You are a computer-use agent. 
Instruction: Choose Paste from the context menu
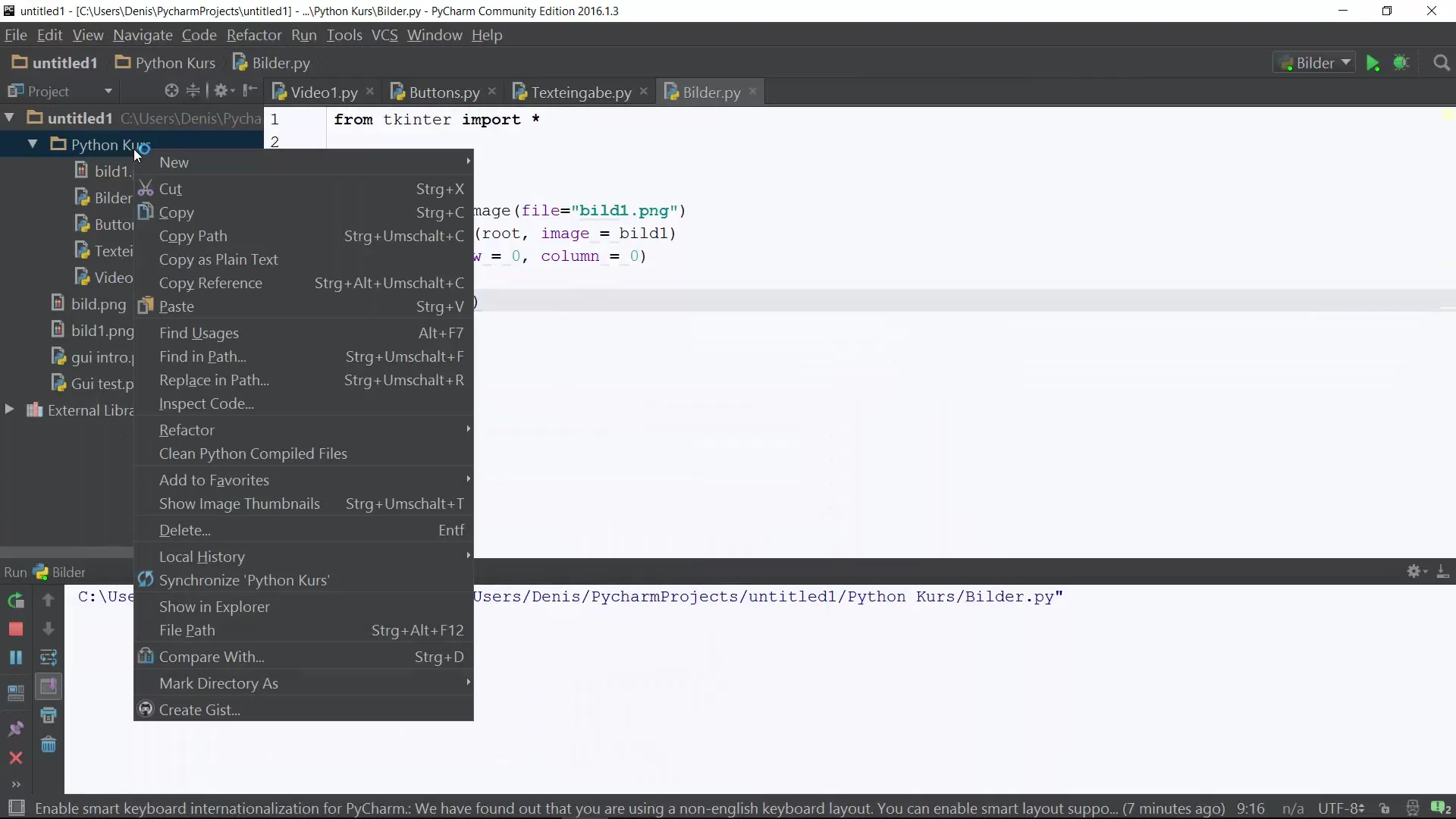point(303,306)
